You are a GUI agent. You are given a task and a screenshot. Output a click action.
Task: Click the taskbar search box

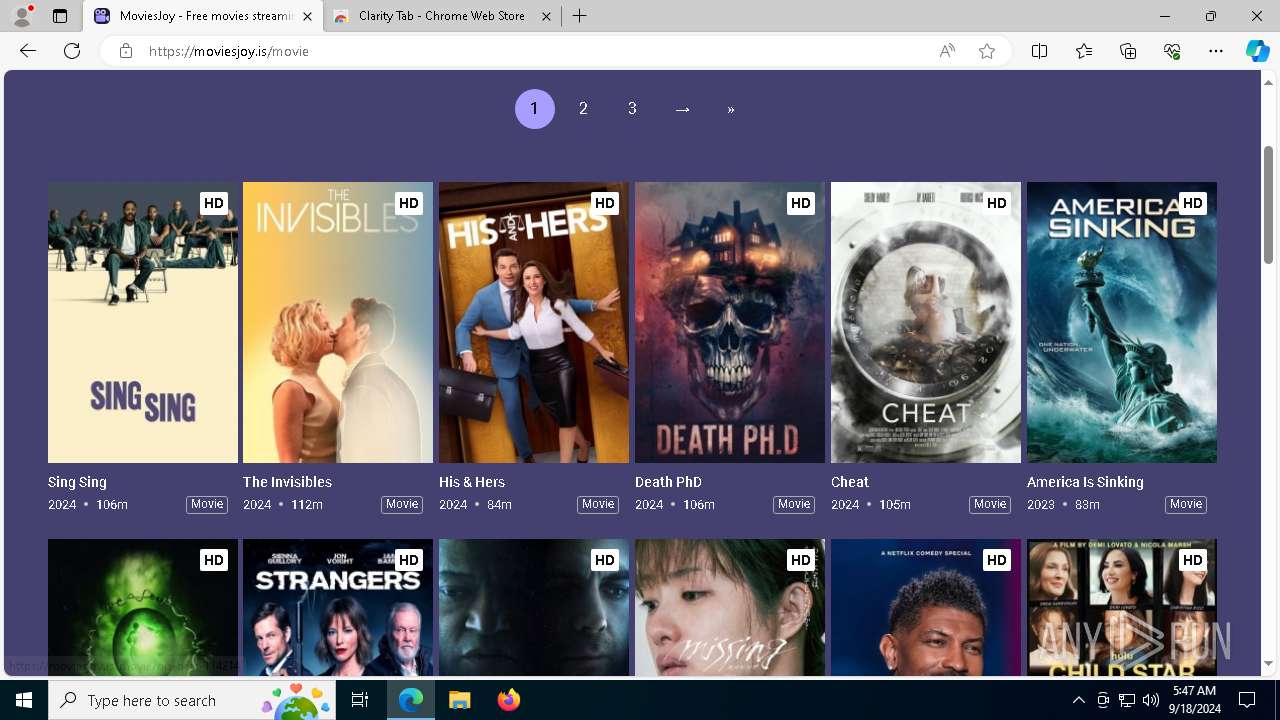click(x=192, y=700)
